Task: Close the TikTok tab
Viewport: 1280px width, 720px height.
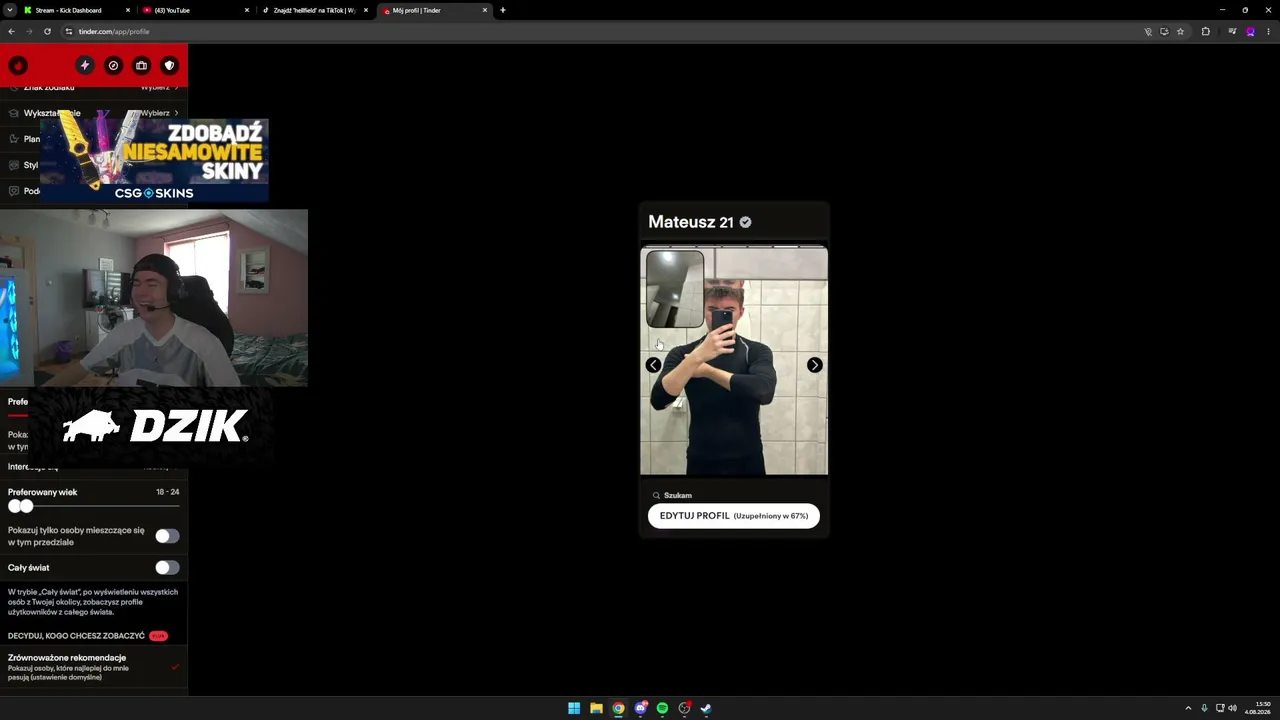Action: [366, 10]
